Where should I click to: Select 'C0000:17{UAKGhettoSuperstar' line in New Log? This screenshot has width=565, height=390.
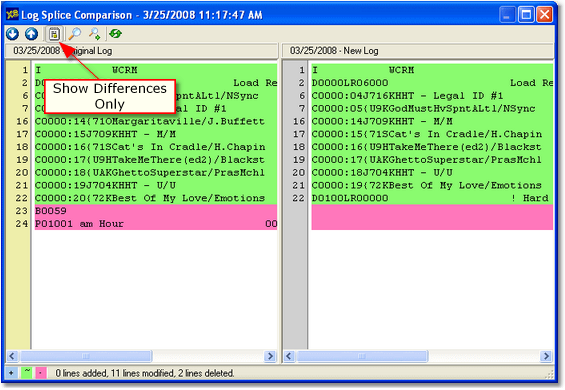432,160
